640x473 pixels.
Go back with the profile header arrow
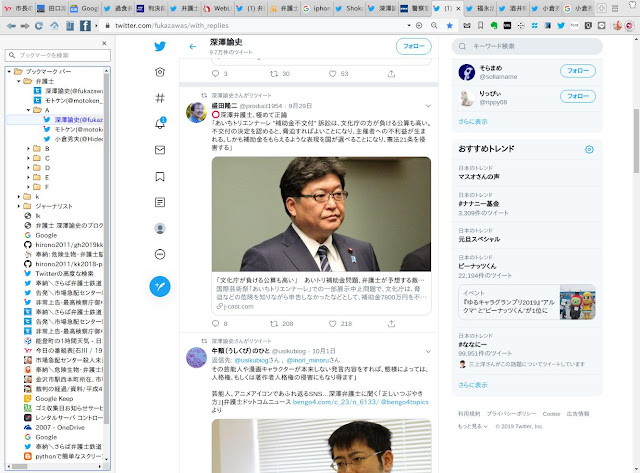(x=193, y=47)
